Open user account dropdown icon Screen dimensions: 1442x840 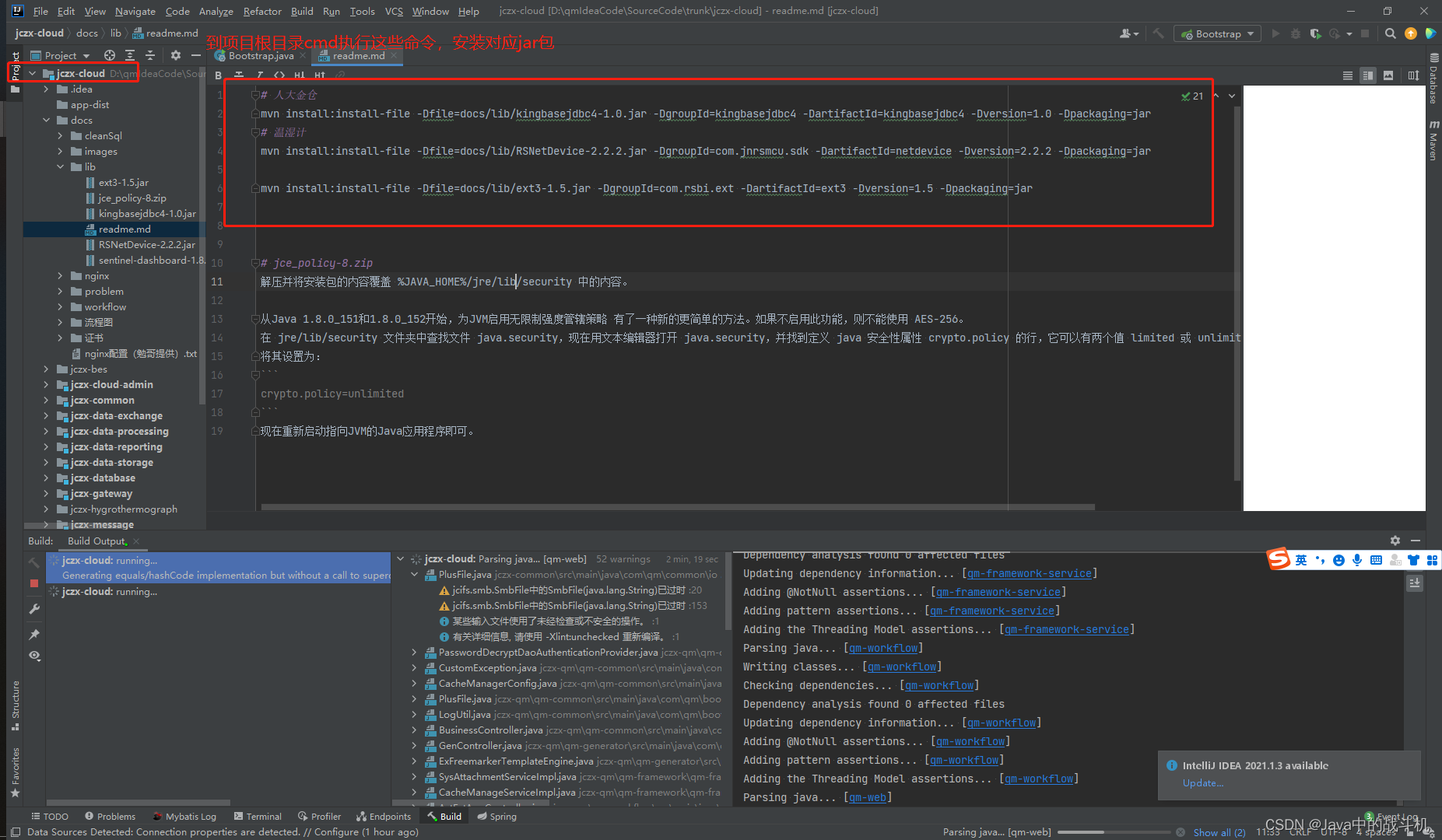coord(1128,33)
